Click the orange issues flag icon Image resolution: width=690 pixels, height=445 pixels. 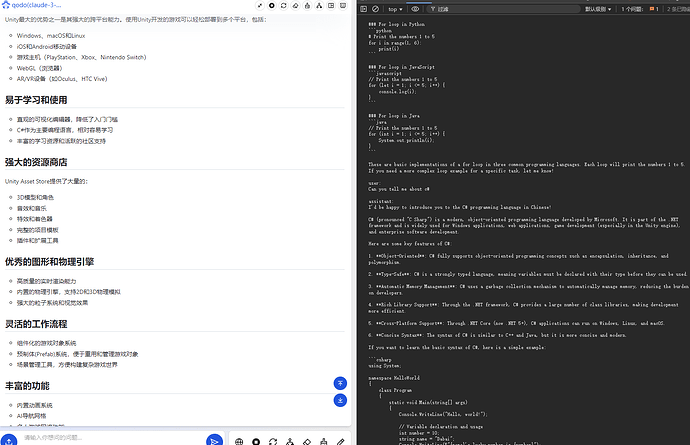tap(652, 9)
